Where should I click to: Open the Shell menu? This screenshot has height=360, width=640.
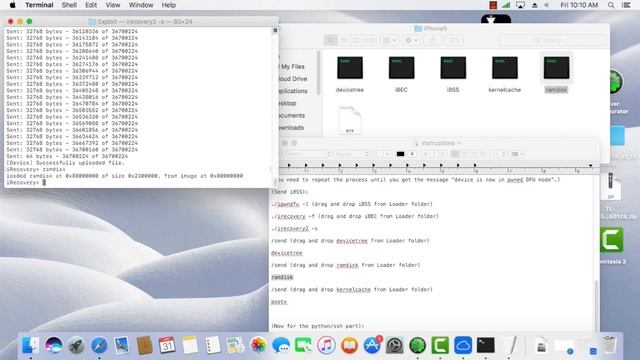pyautogui.click(x=69, y=5)
